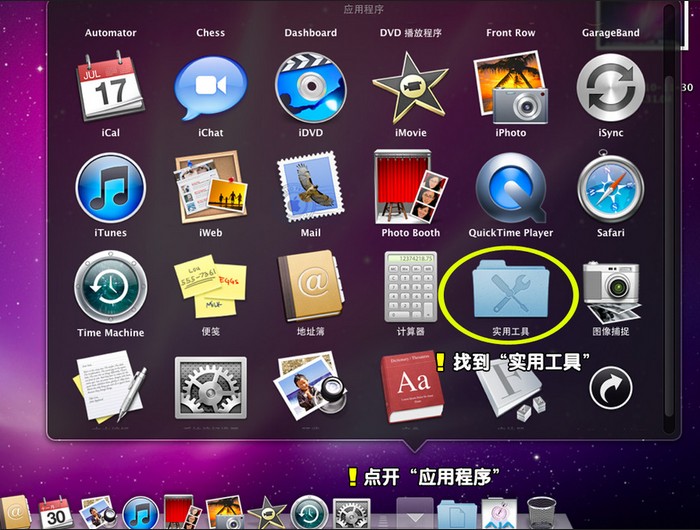Image resolution: width=700 pixels, height=530 pixels.
Task: Launch iPhoto application
Action: (x=510, y=88)
